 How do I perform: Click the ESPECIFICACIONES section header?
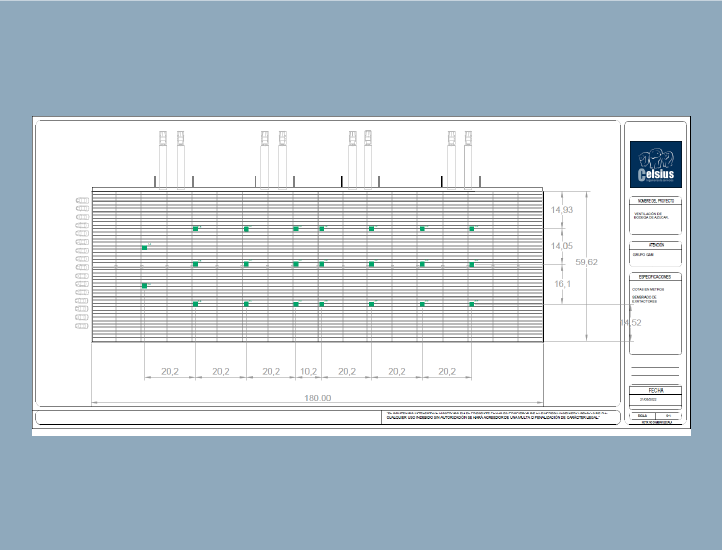pyautogui.click(x=656, y=276)
